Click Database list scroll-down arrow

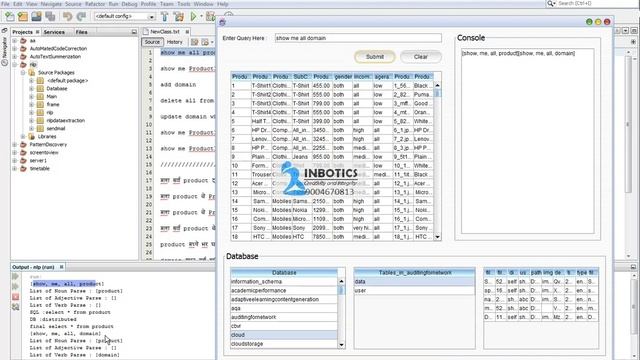pos(341,345)
